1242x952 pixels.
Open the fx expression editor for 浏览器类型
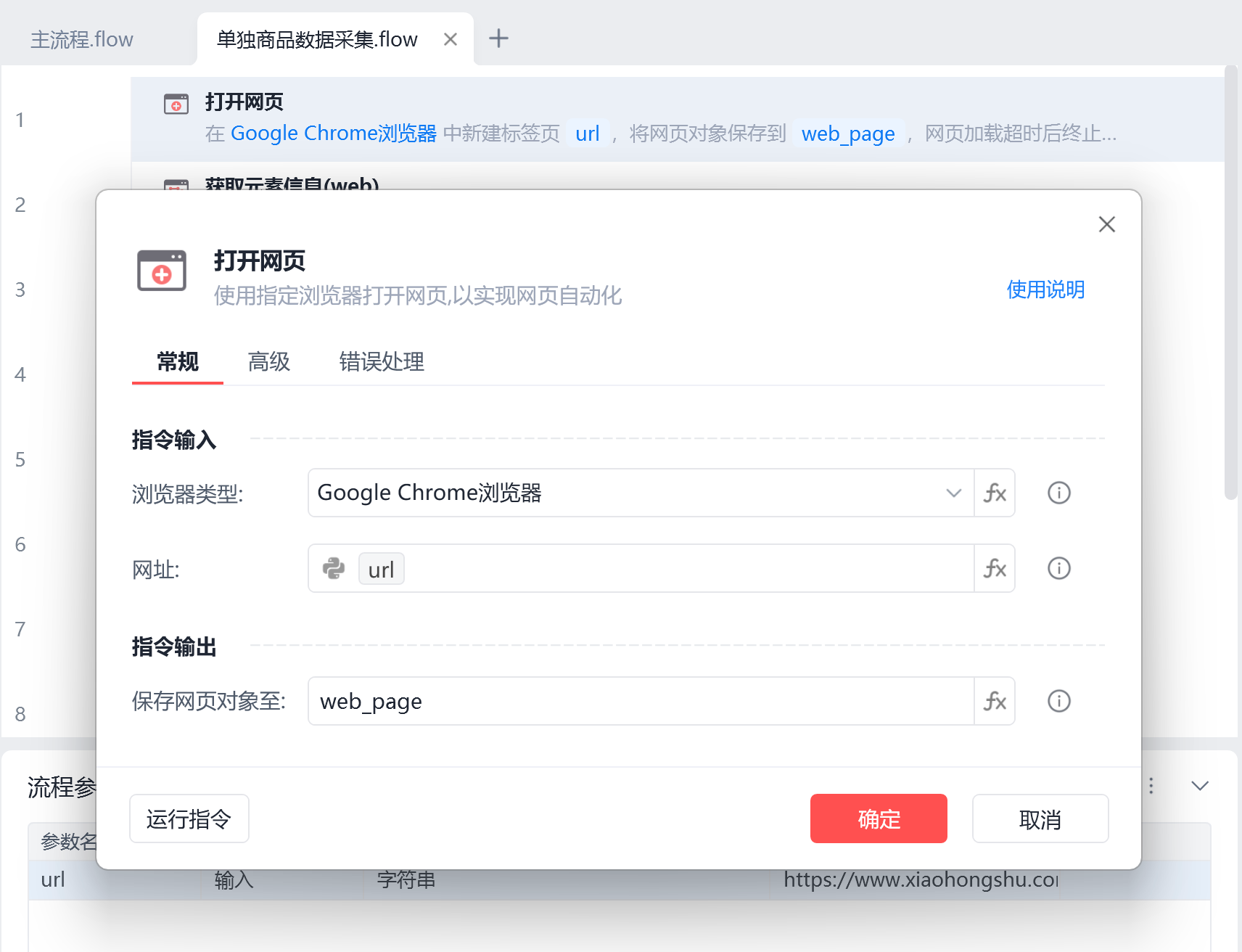click(x=995, y=493)
